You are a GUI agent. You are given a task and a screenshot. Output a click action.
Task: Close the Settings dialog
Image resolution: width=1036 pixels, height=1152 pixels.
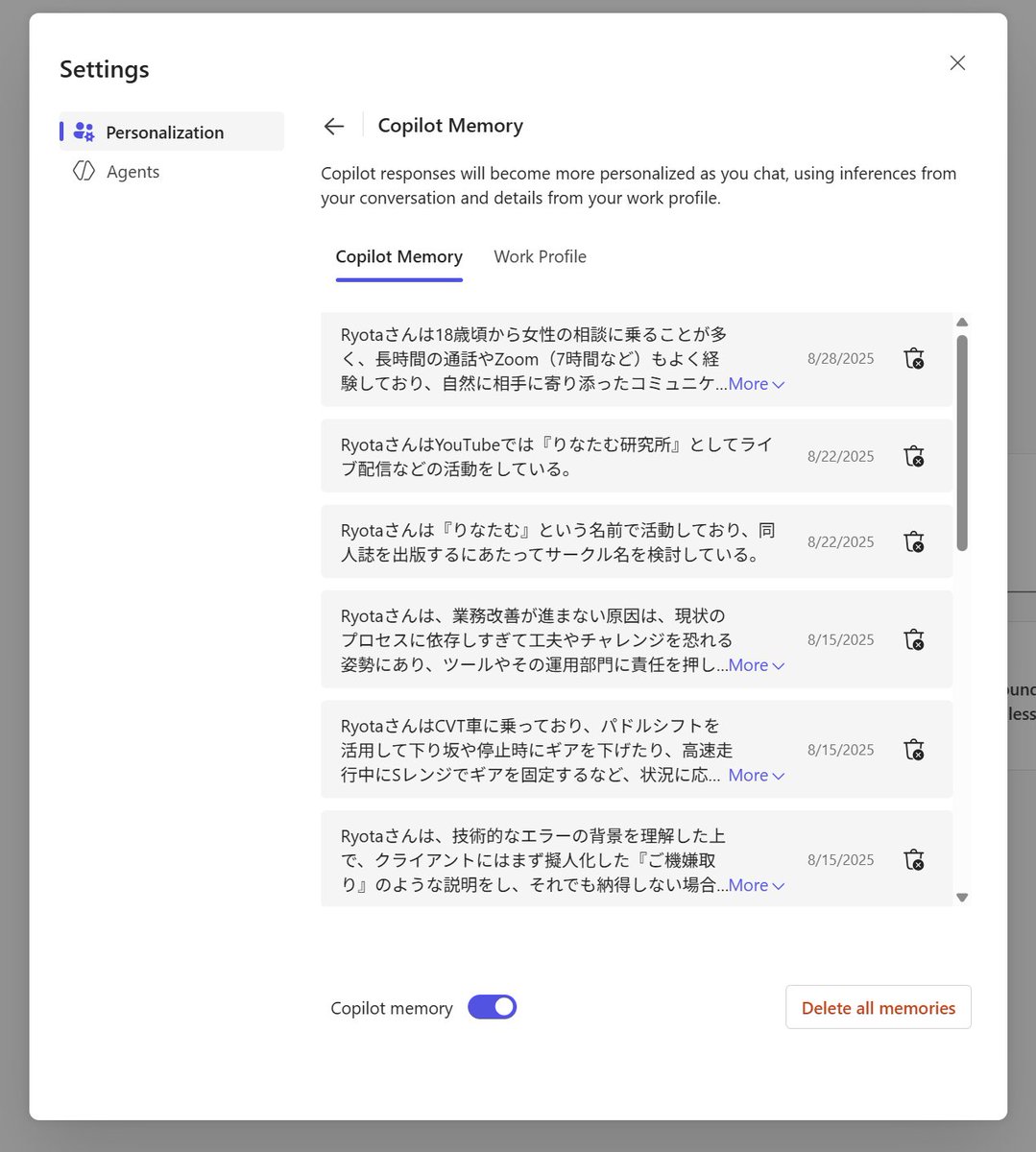[x=957, y=62]
